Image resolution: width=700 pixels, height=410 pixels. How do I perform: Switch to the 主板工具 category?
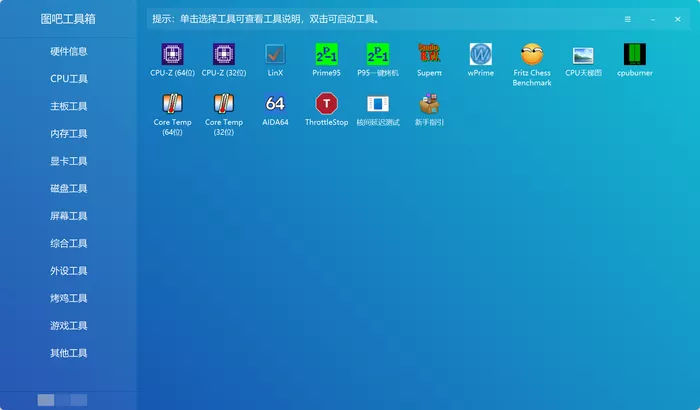pos(68,106)
